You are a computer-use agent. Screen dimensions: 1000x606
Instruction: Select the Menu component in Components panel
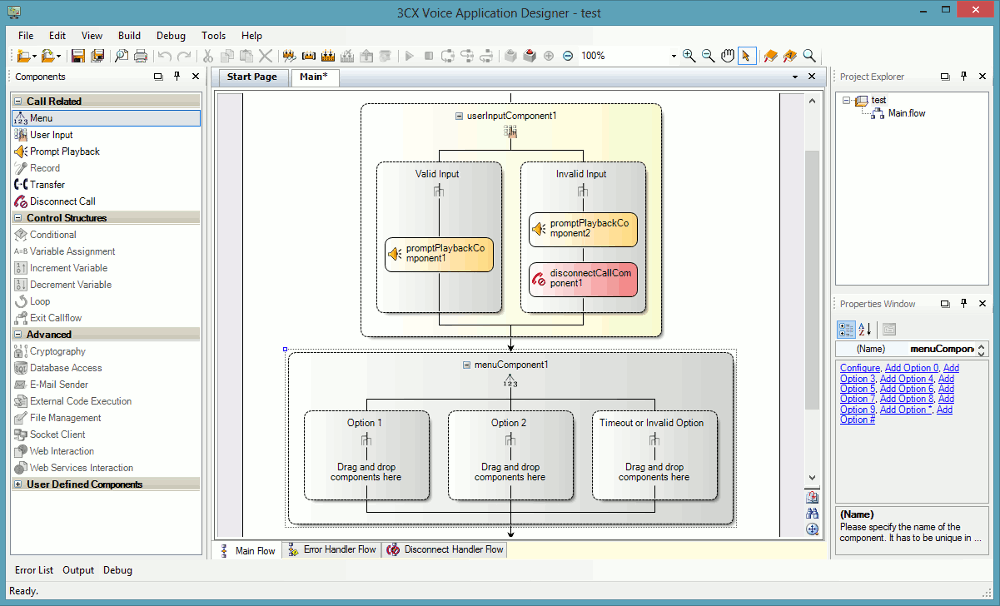click(x=106, y=118)
